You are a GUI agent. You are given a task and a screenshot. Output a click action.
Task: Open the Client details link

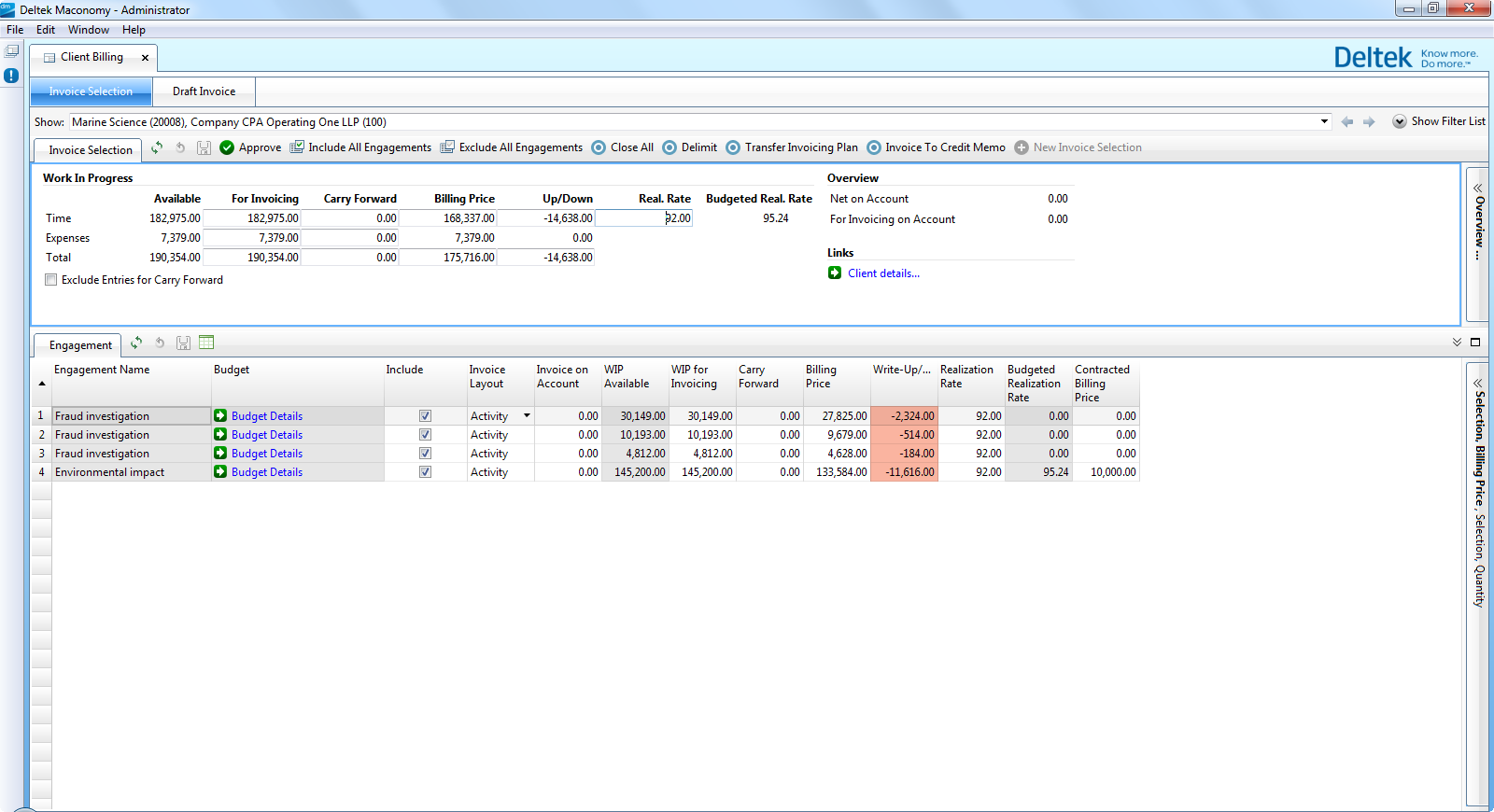pyautogui.click(x=883, y=273)
